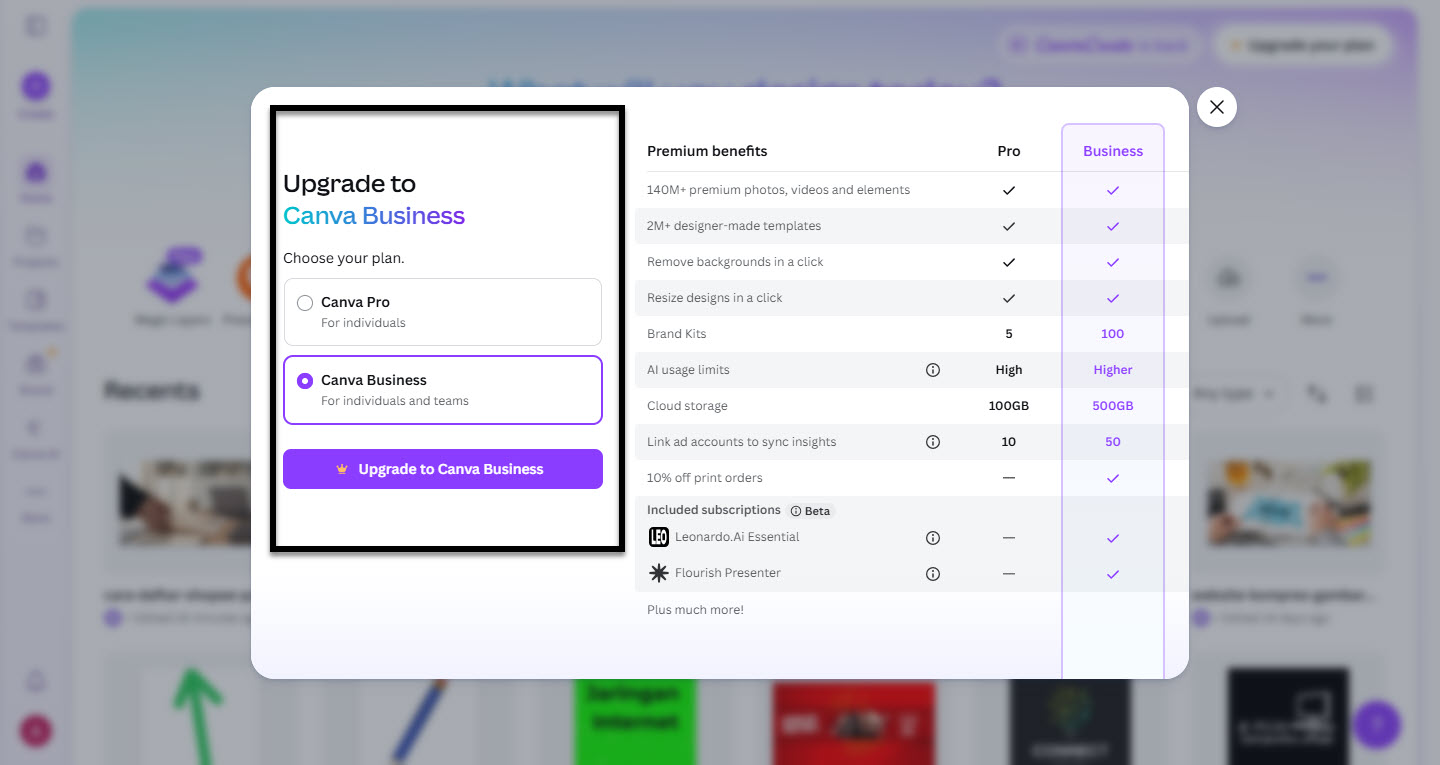Click the Flourish Presenter asterisk icon
The image size is (1440, 765).
(658, 573)
